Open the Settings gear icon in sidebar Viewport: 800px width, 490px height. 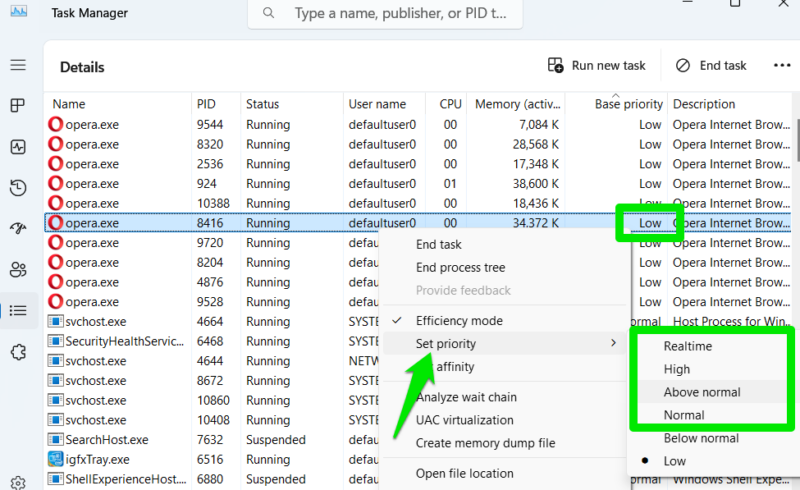(x=18, y=483)
